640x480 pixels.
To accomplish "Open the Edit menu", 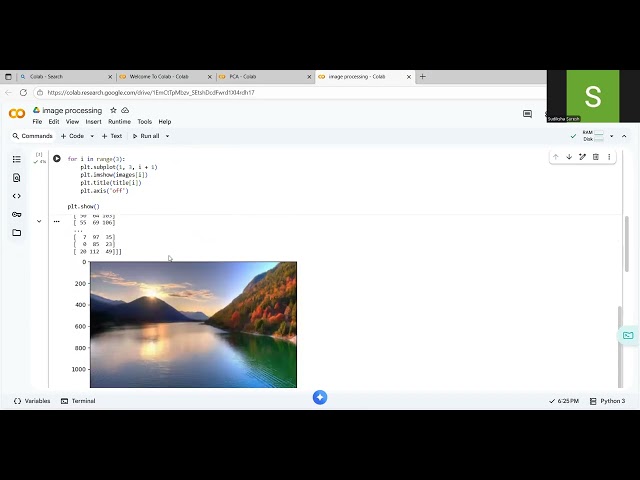I will point(54,122).
